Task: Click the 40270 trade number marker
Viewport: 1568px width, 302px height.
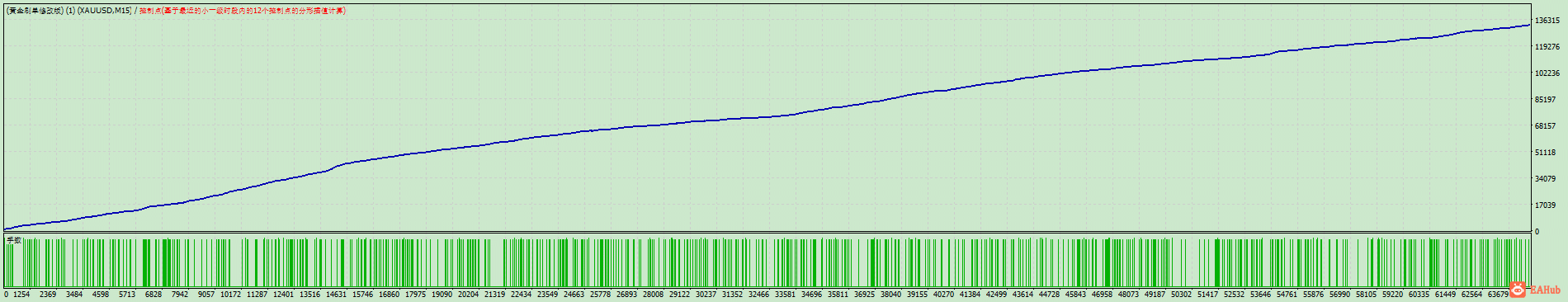Action: point(943,295)
